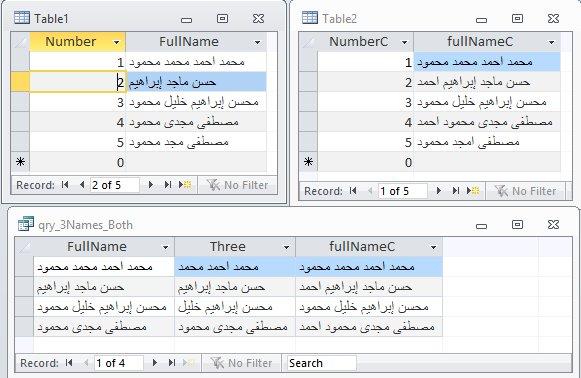Click No Filter button in Table1
The image size is (581, 378).
click(237, 185)
